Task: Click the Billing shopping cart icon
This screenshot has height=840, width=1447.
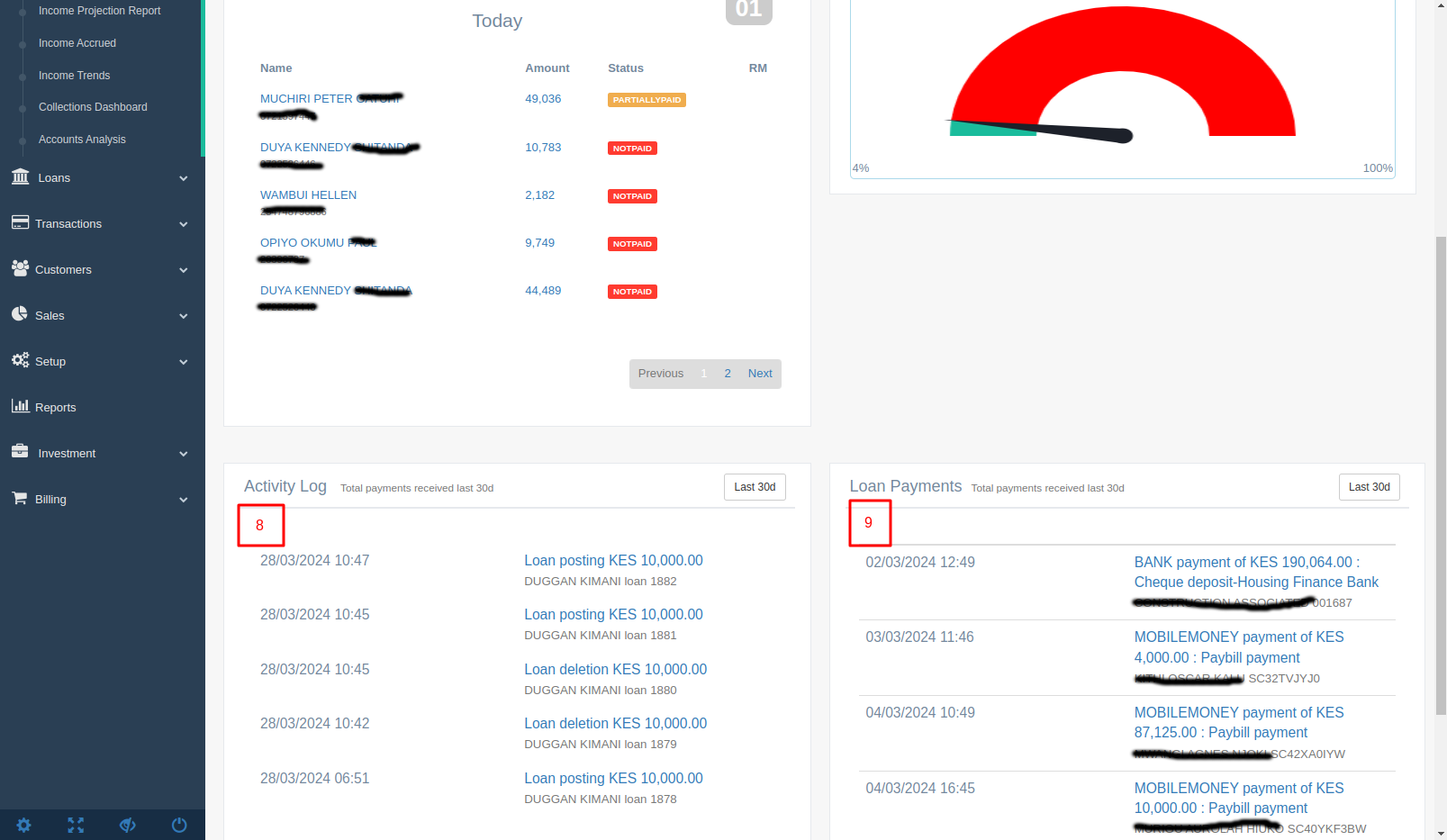Action: (20, 498)
